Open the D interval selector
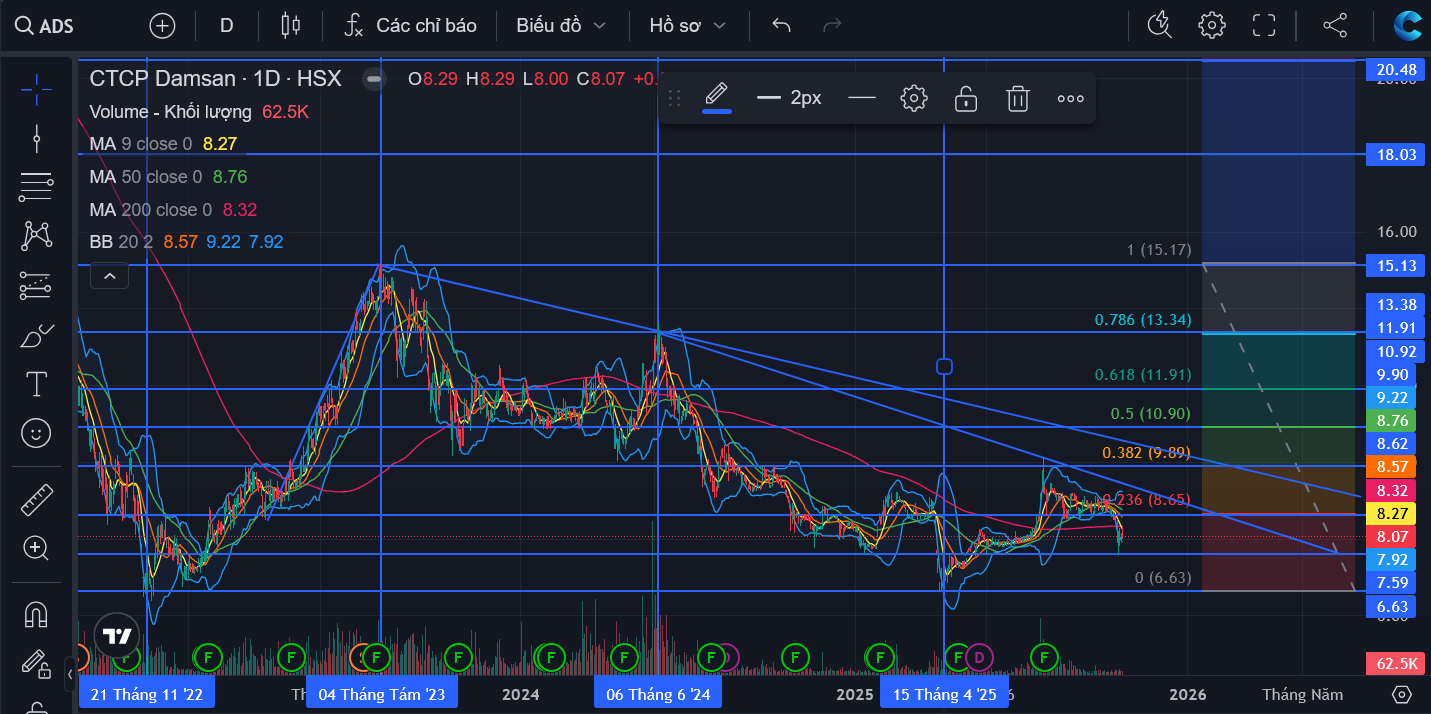 click(x=227, y=26)
